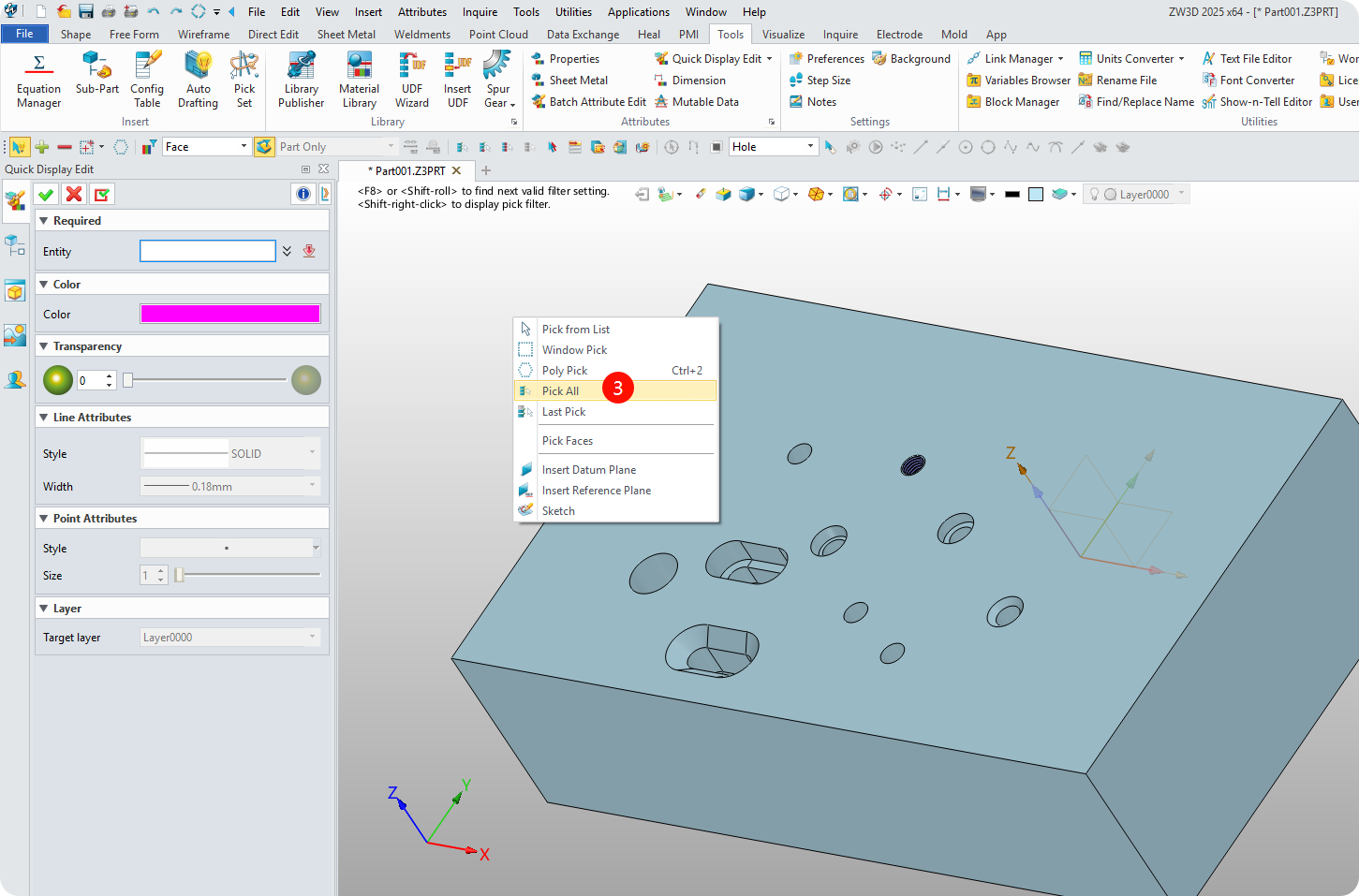Click the magenta Color swatch

pos(230,314)
